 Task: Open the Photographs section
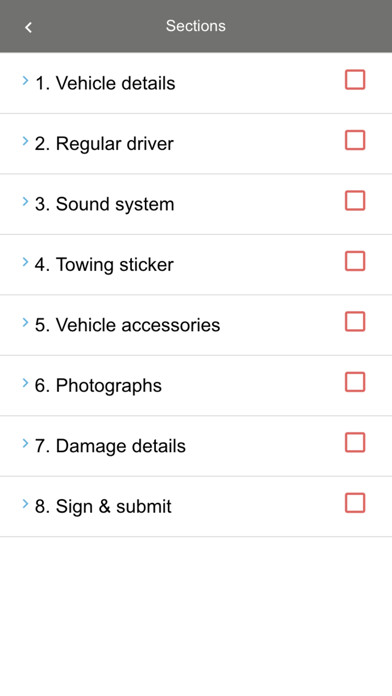(196, 385)
